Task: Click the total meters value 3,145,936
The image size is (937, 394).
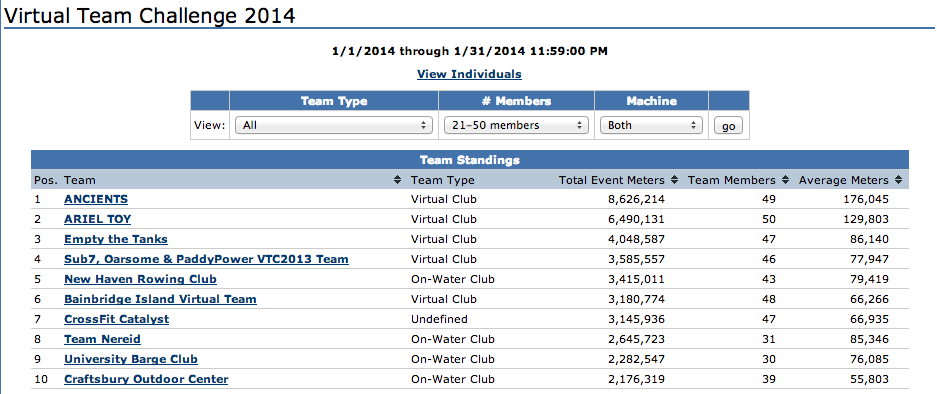Action: coord(636,319)
